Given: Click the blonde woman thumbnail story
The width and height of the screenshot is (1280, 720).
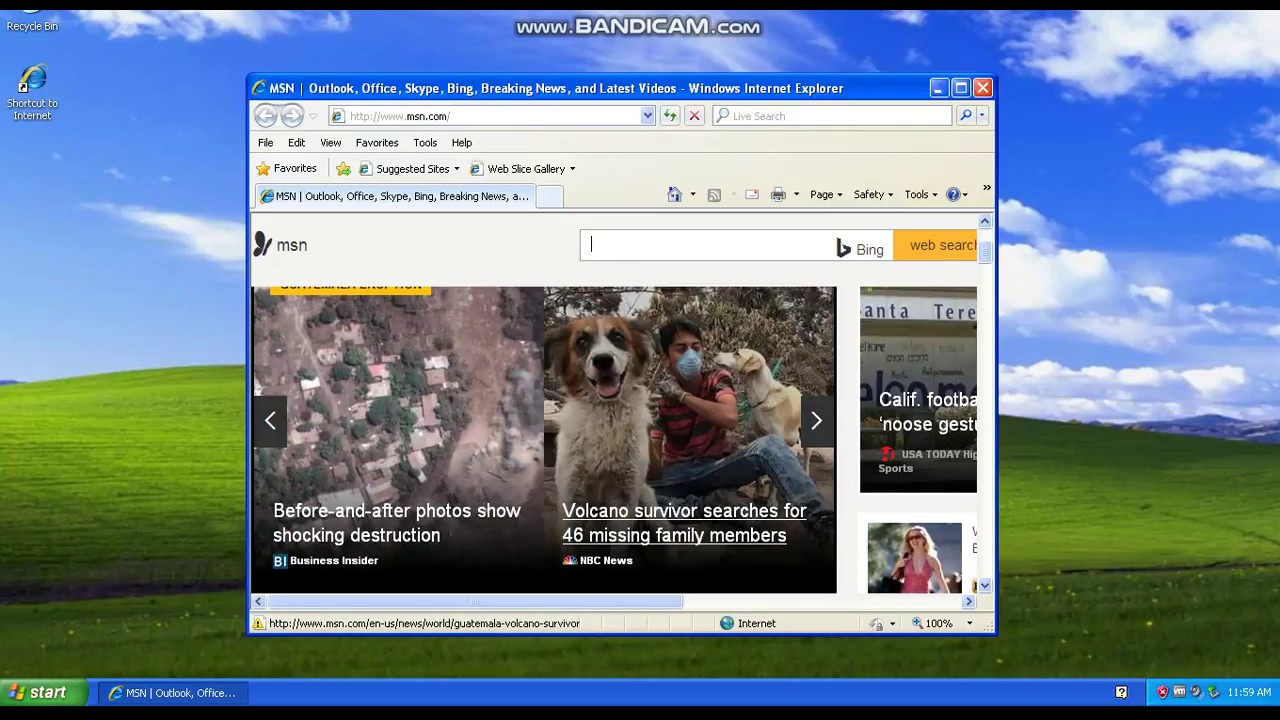Looking at the screenshot, I should point(914,557).
